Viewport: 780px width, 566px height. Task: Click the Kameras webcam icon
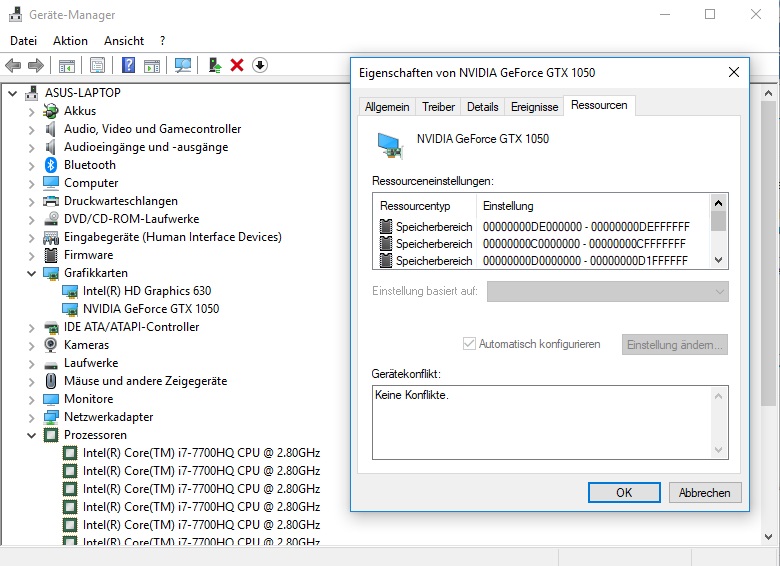pyautogui.click(x=51, y=345)
